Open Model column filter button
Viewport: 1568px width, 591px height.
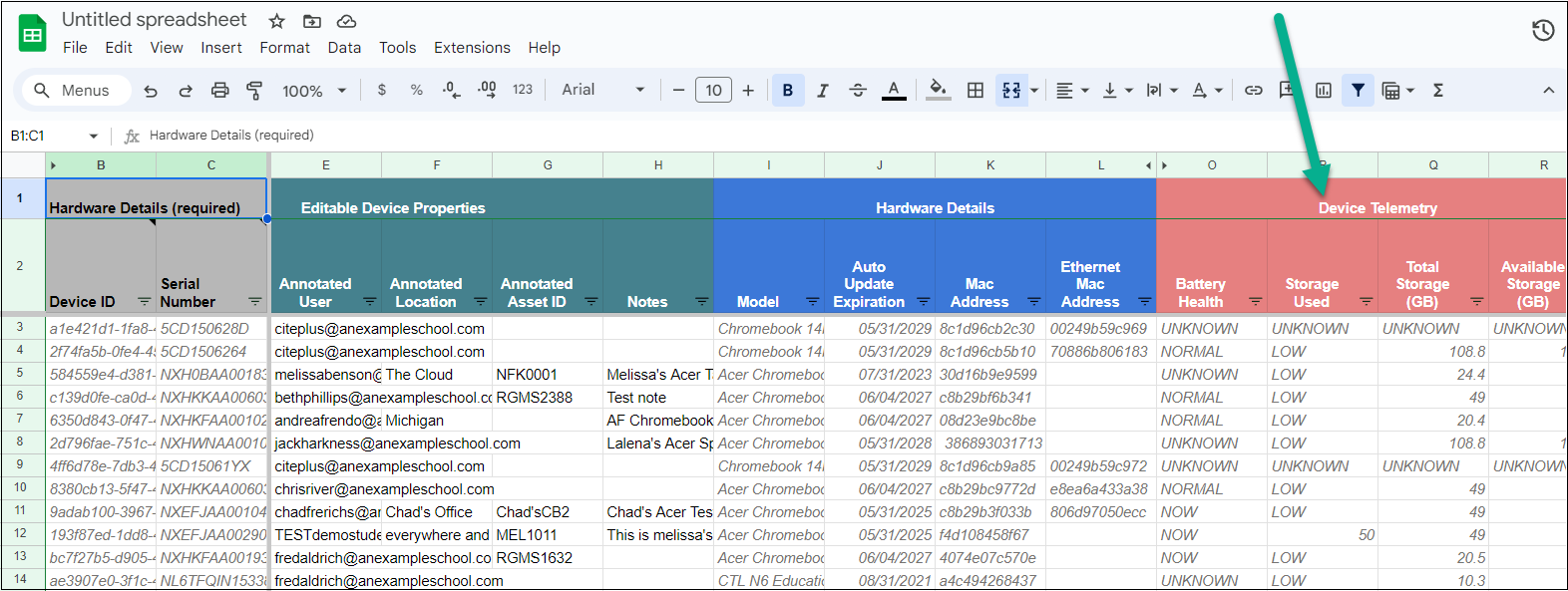pyautogui.click(x=813, y=301)
